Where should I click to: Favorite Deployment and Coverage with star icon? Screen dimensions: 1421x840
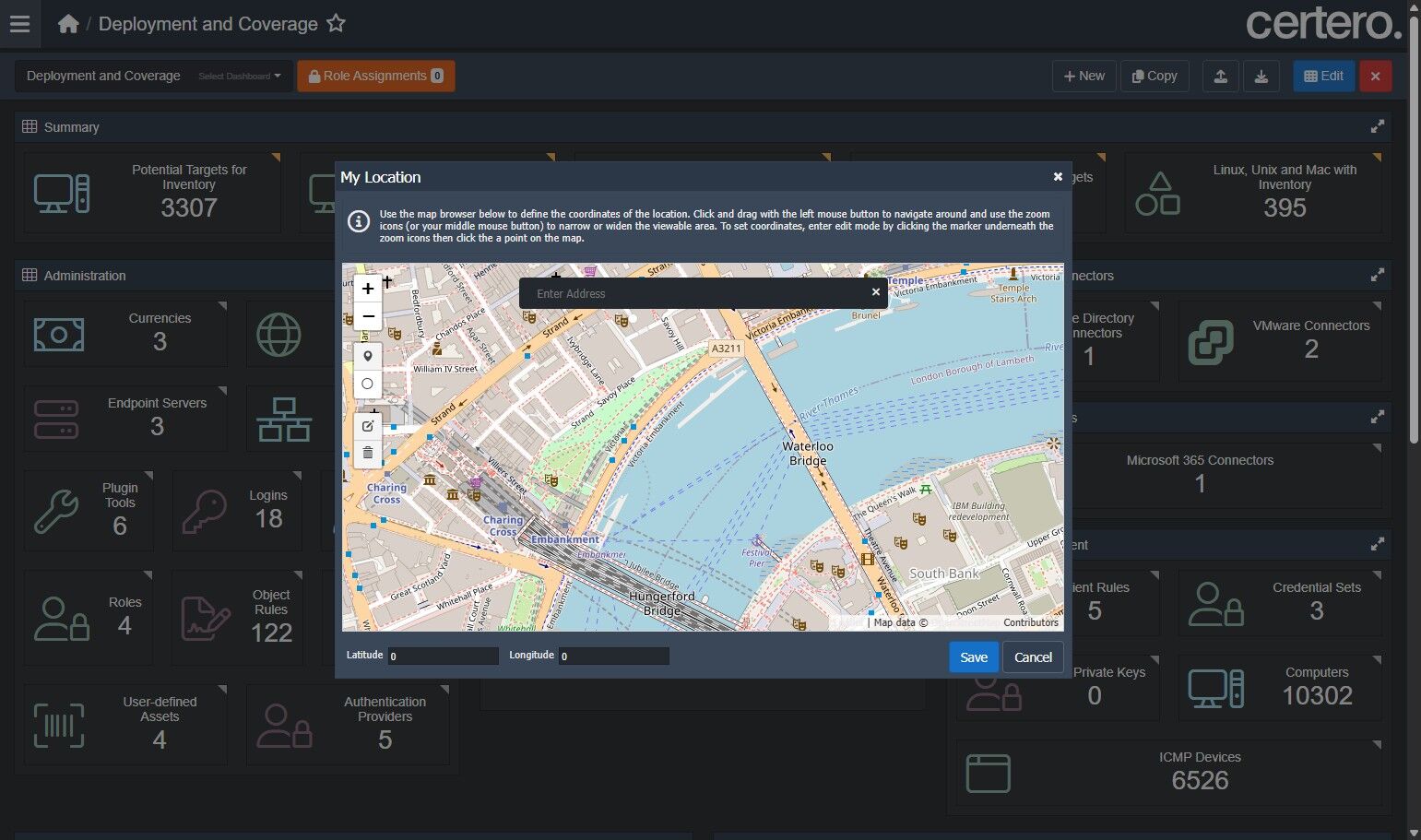pyautogui.click(x=337, y=23)
